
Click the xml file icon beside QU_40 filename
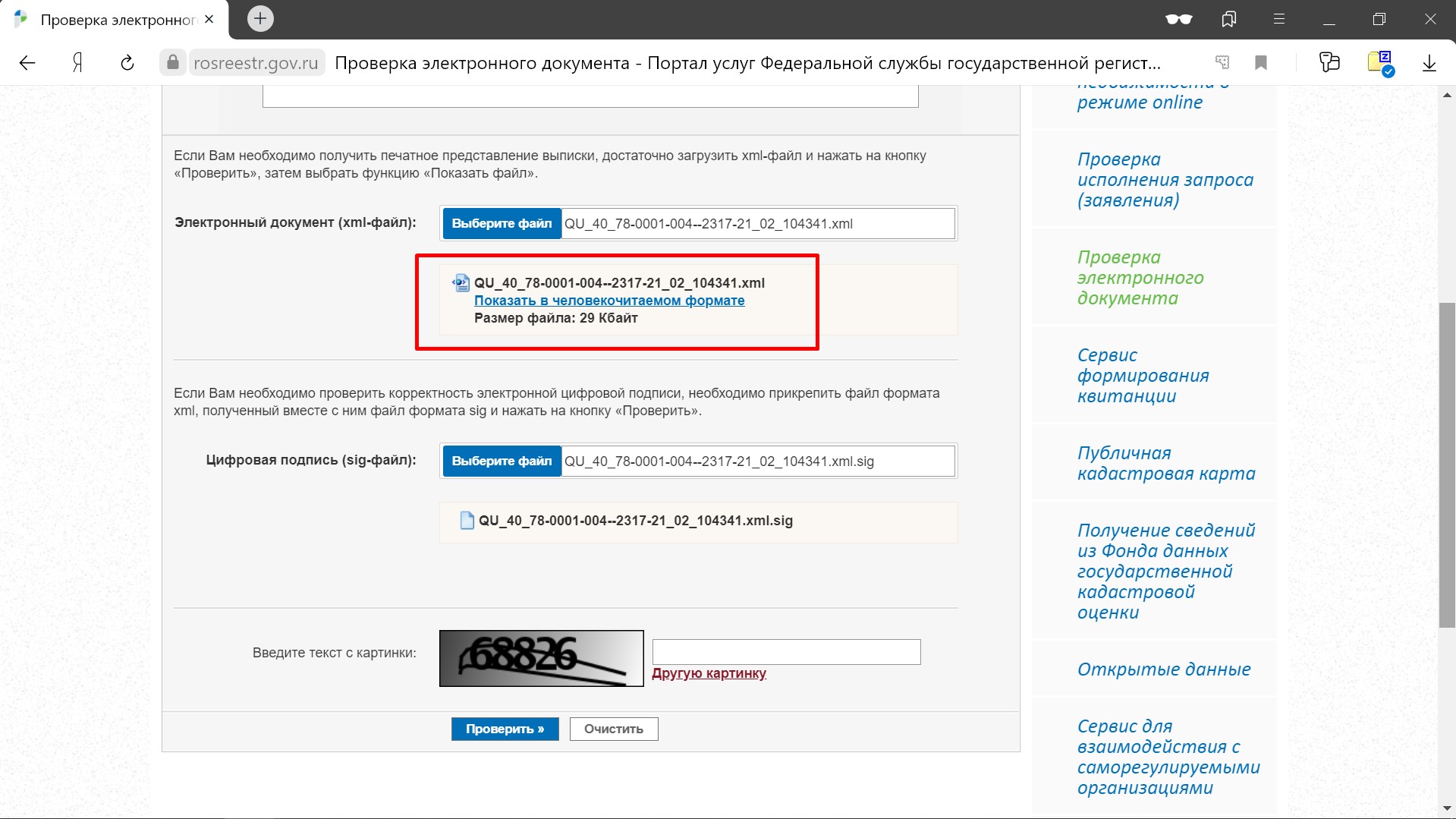point(461,283)
